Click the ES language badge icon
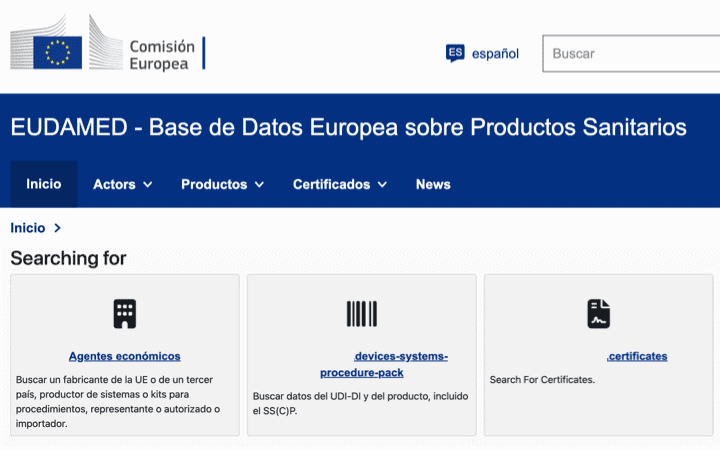 (x=455, y=53)
